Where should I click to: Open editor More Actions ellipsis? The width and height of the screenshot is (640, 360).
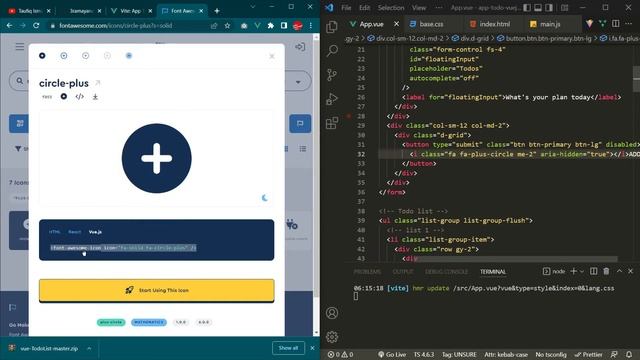click(x=629, y=24)
